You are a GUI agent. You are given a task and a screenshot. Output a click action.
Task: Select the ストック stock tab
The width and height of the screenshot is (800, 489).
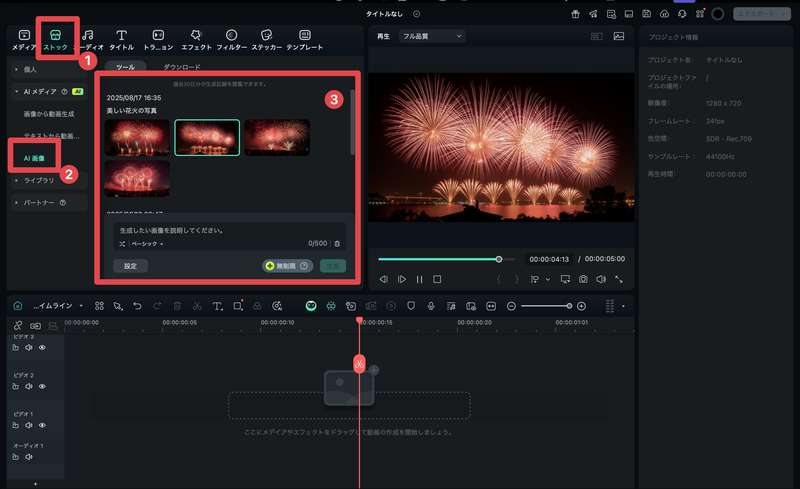pos(55,40)
